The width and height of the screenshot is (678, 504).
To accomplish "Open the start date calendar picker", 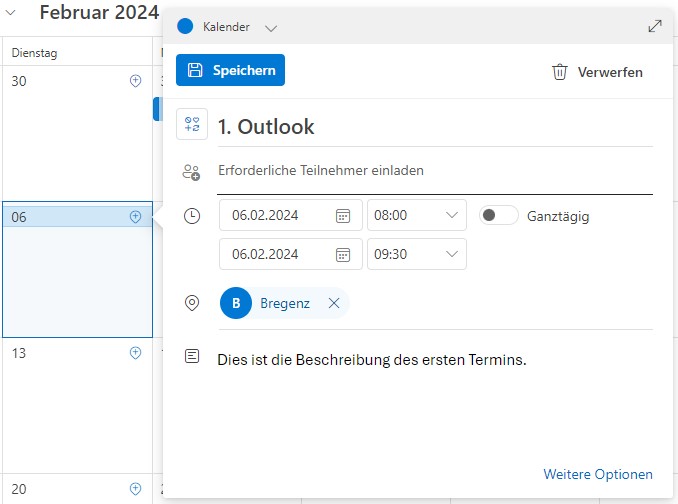I will point(342,215).
